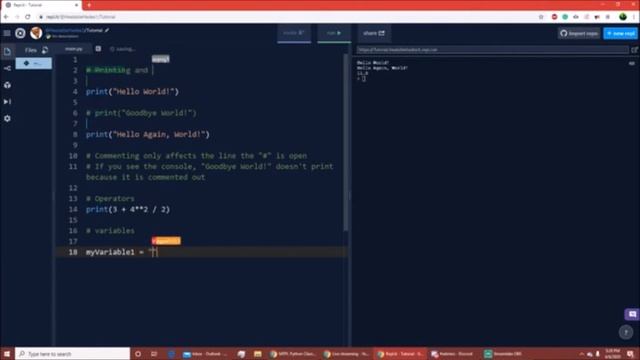Click Import repo with GitHub icon

579,33
